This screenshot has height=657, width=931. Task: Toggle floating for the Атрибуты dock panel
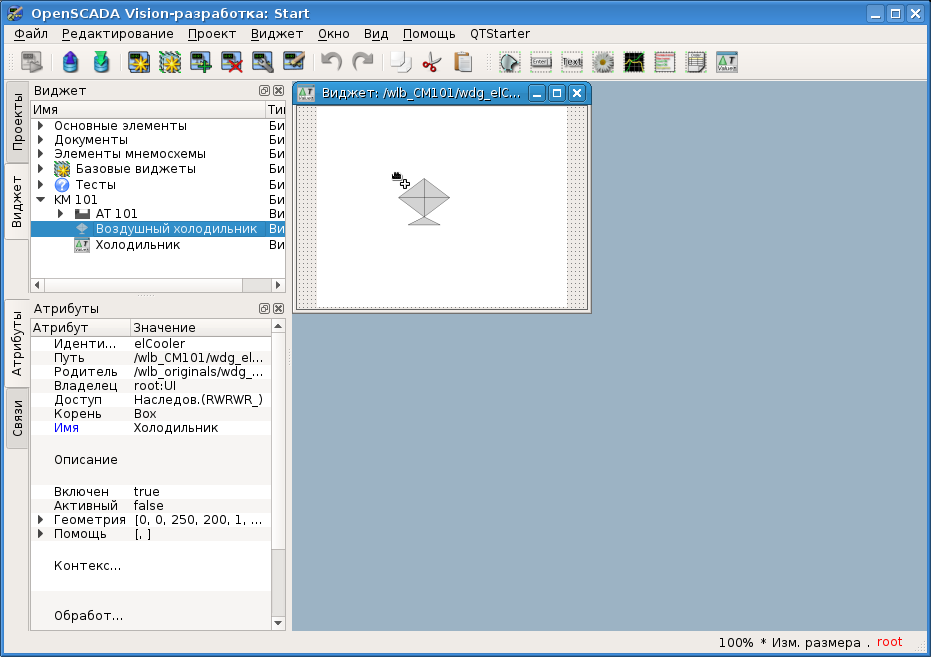pos(264,309)
